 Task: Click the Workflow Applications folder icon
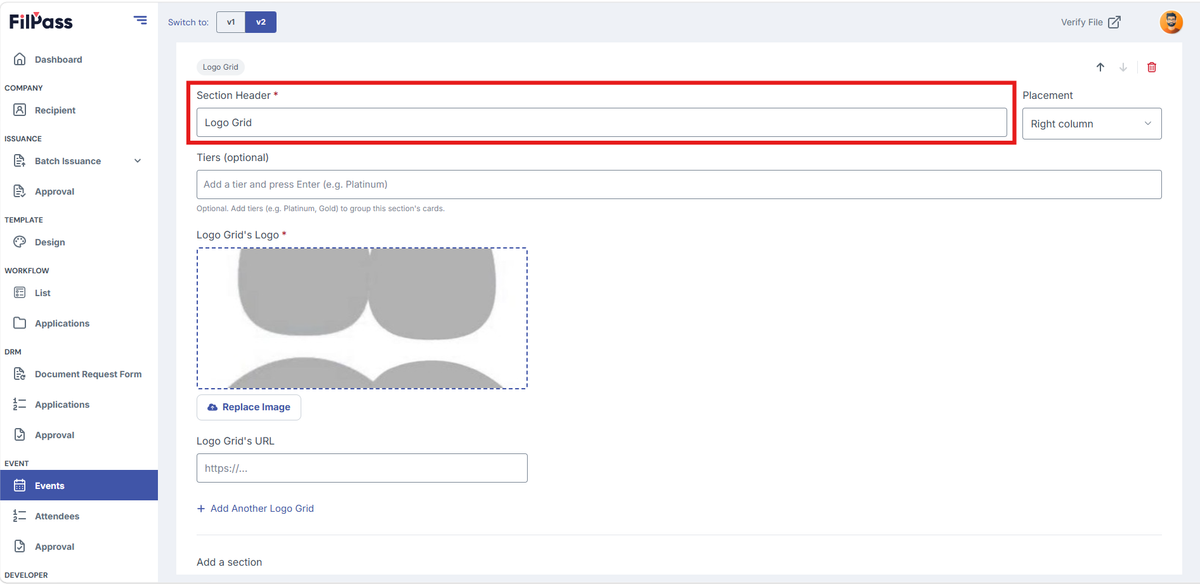[19, 323]
